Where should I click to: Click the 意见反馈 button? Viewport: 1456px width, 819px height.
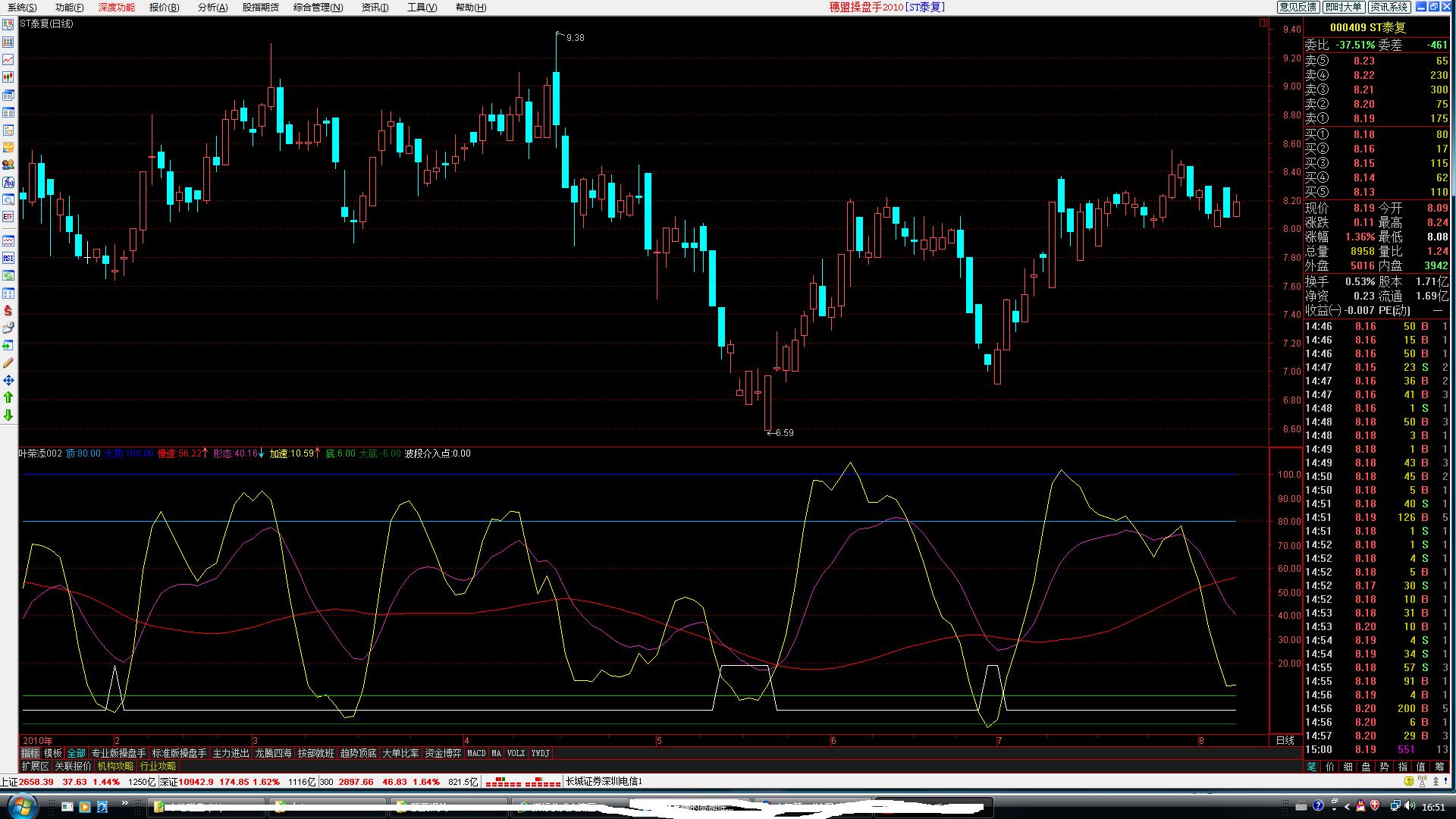(1298, 7)
